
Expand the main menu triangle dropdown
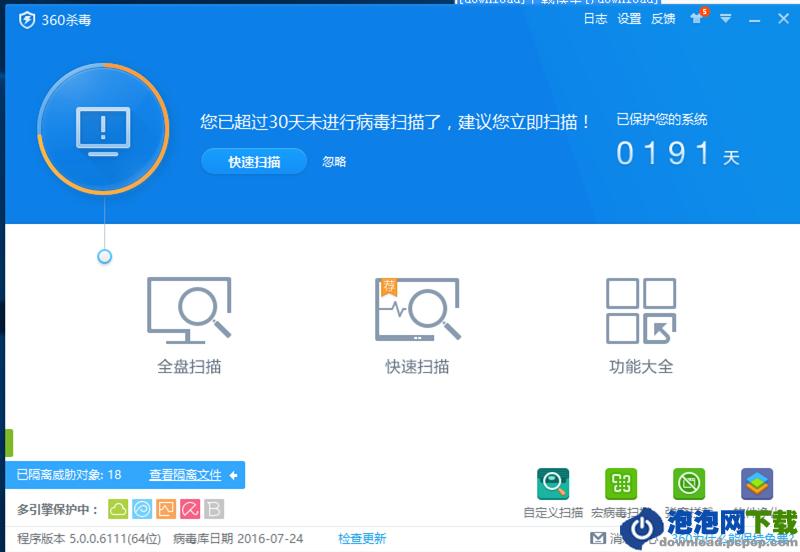pos(725,19)
